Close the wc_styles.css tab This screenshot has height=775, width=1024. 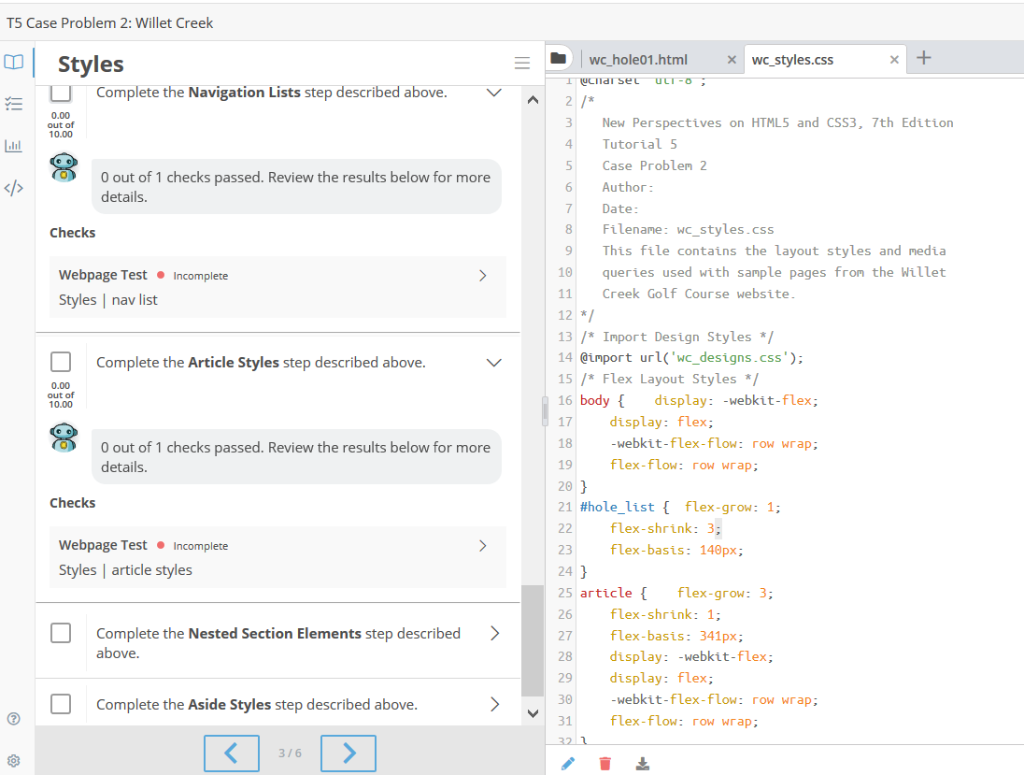tap(894, 59)
